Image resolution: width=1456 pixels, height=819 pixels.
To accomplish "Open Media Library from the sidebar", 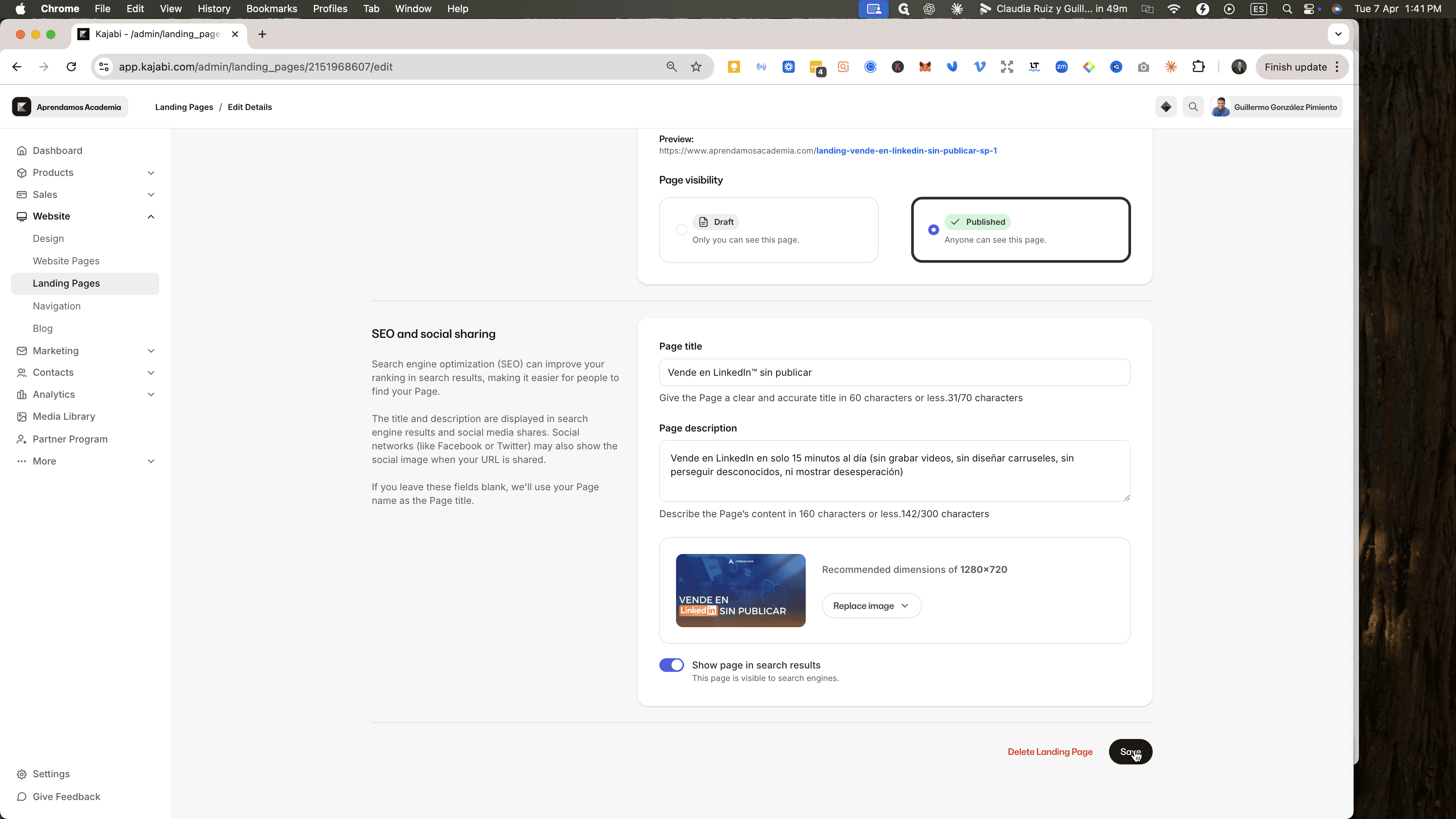I will click(64, 417).
